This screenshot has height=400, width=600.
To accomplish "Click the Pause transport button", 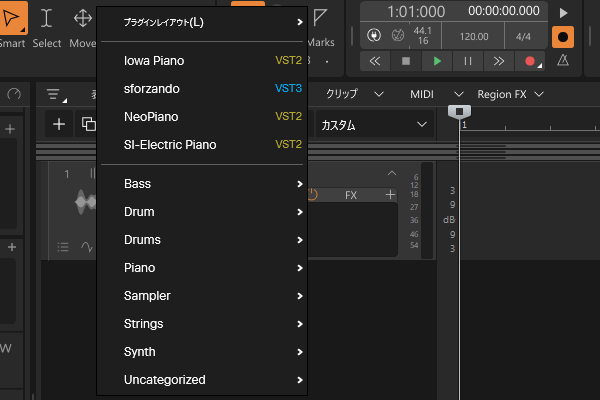I will [x=467, y=61].
